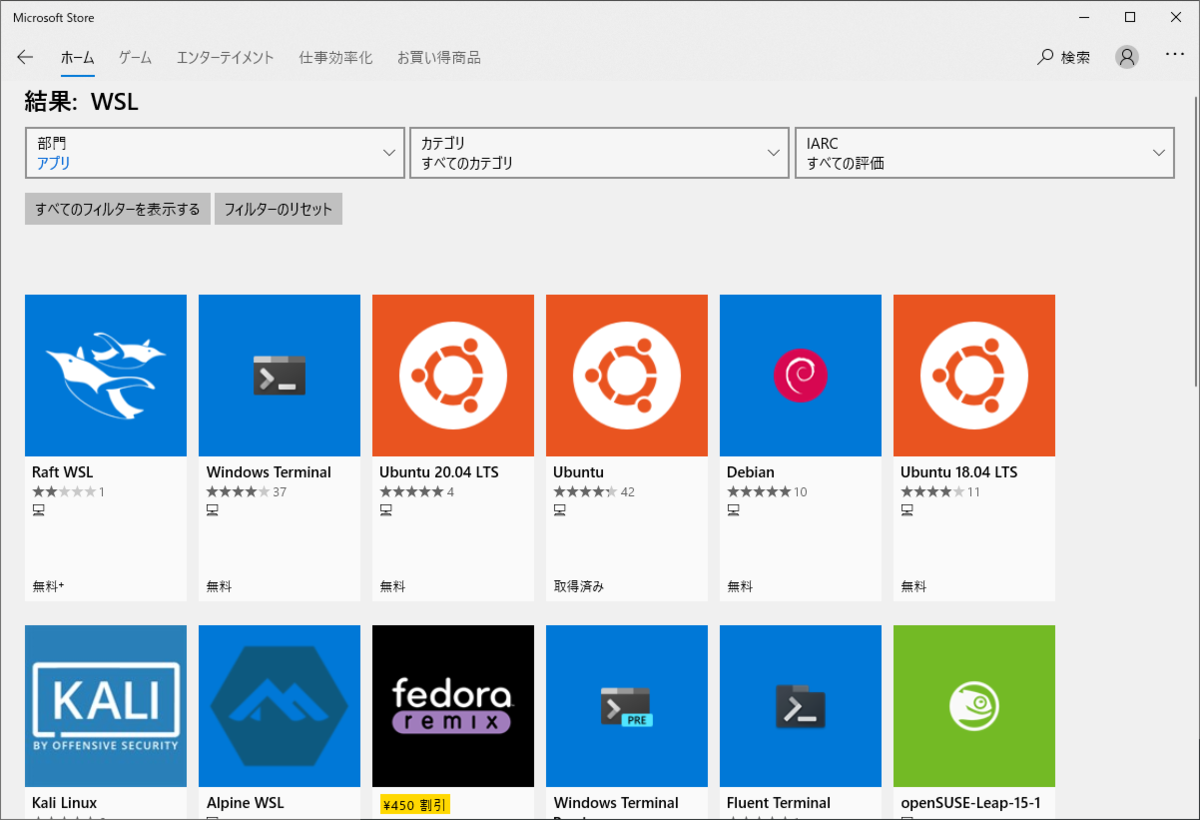Click the PC device icon under Raft WSL
The image size is (1200, 820).
tap(39, 511)
